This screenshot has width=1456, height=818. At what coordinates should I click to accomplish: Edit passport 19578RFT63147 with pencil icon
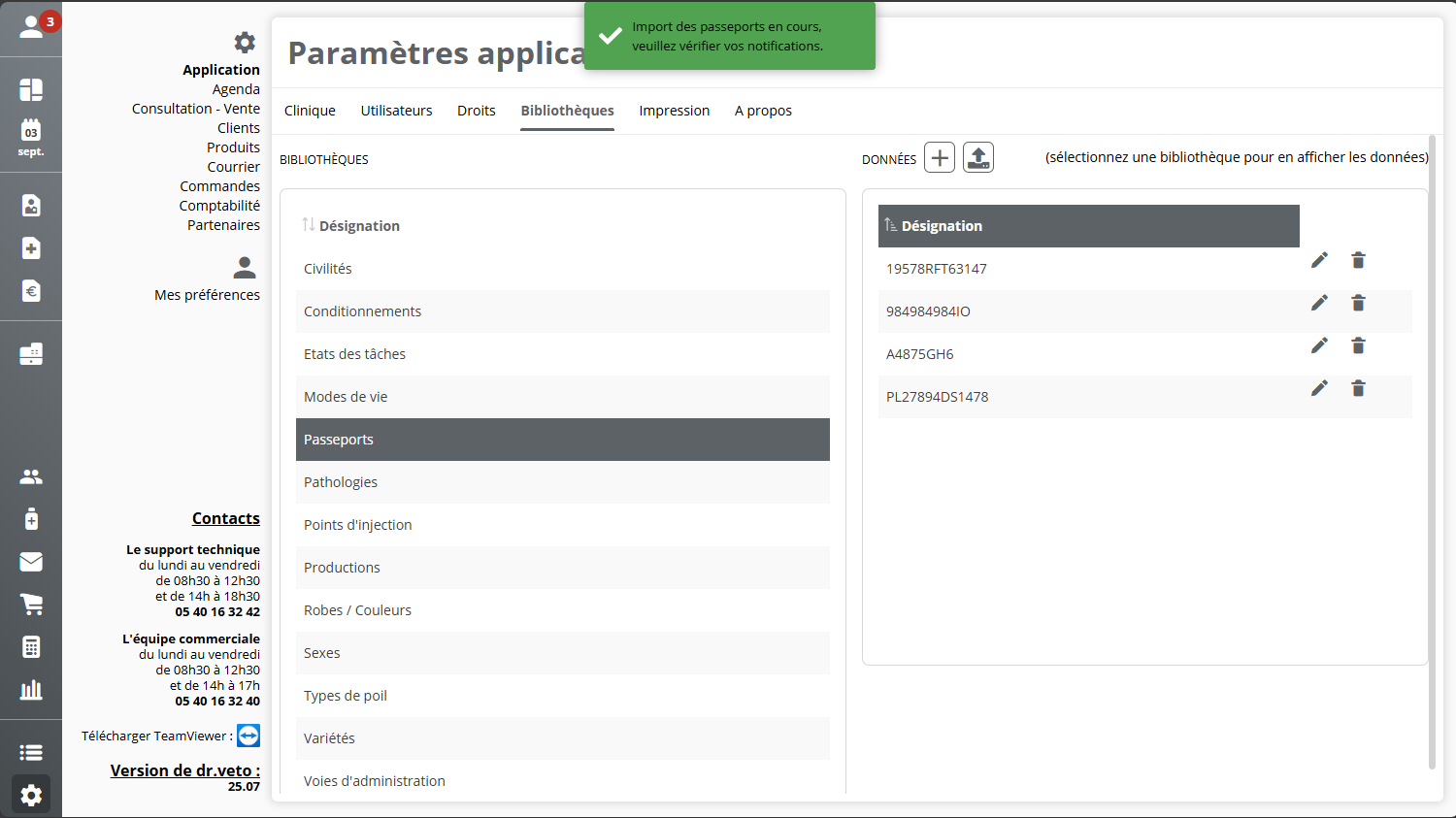tap(1319, 260)
